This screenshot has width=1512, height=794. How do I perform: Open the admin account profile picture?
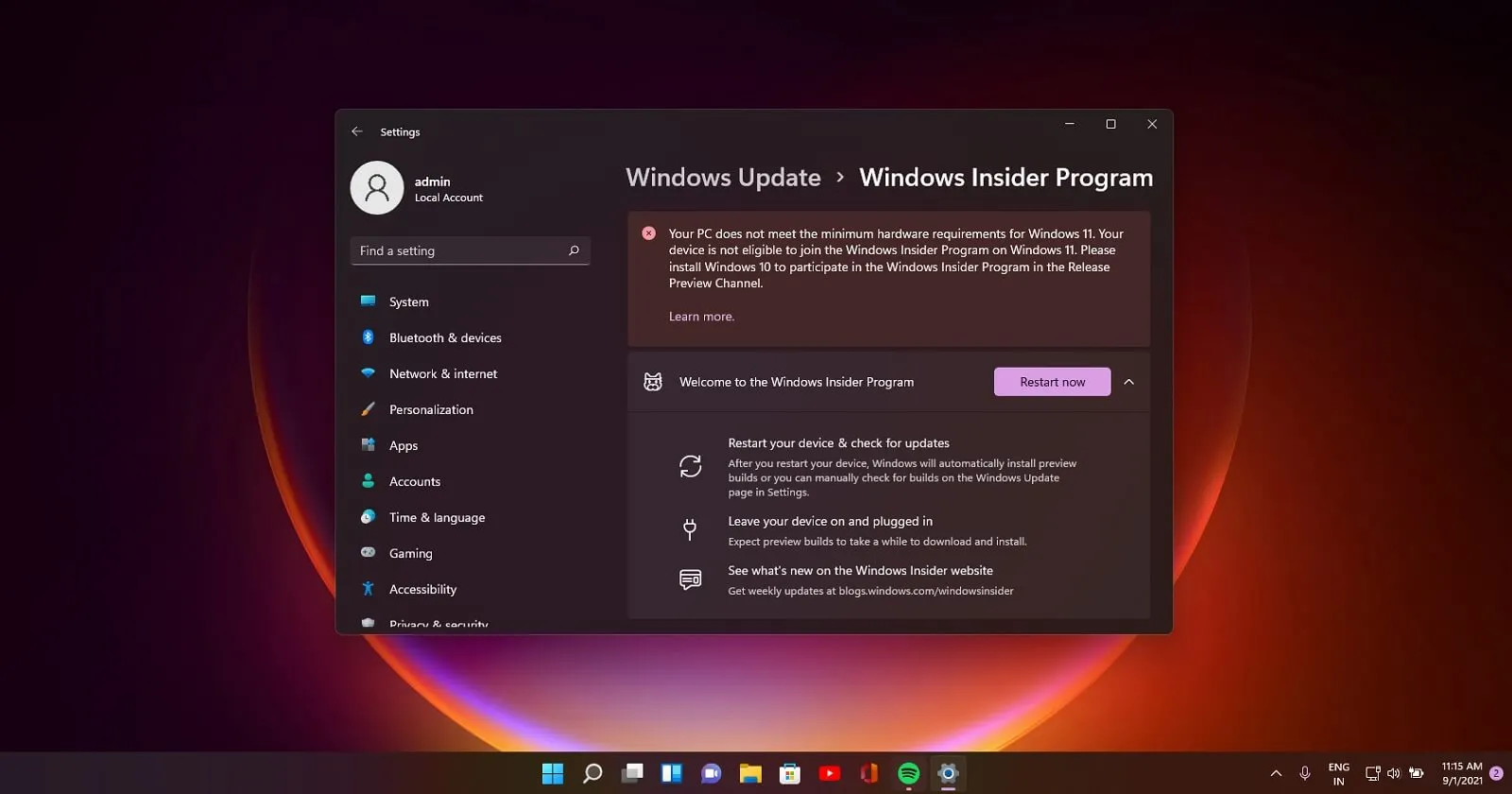[377, 188]
